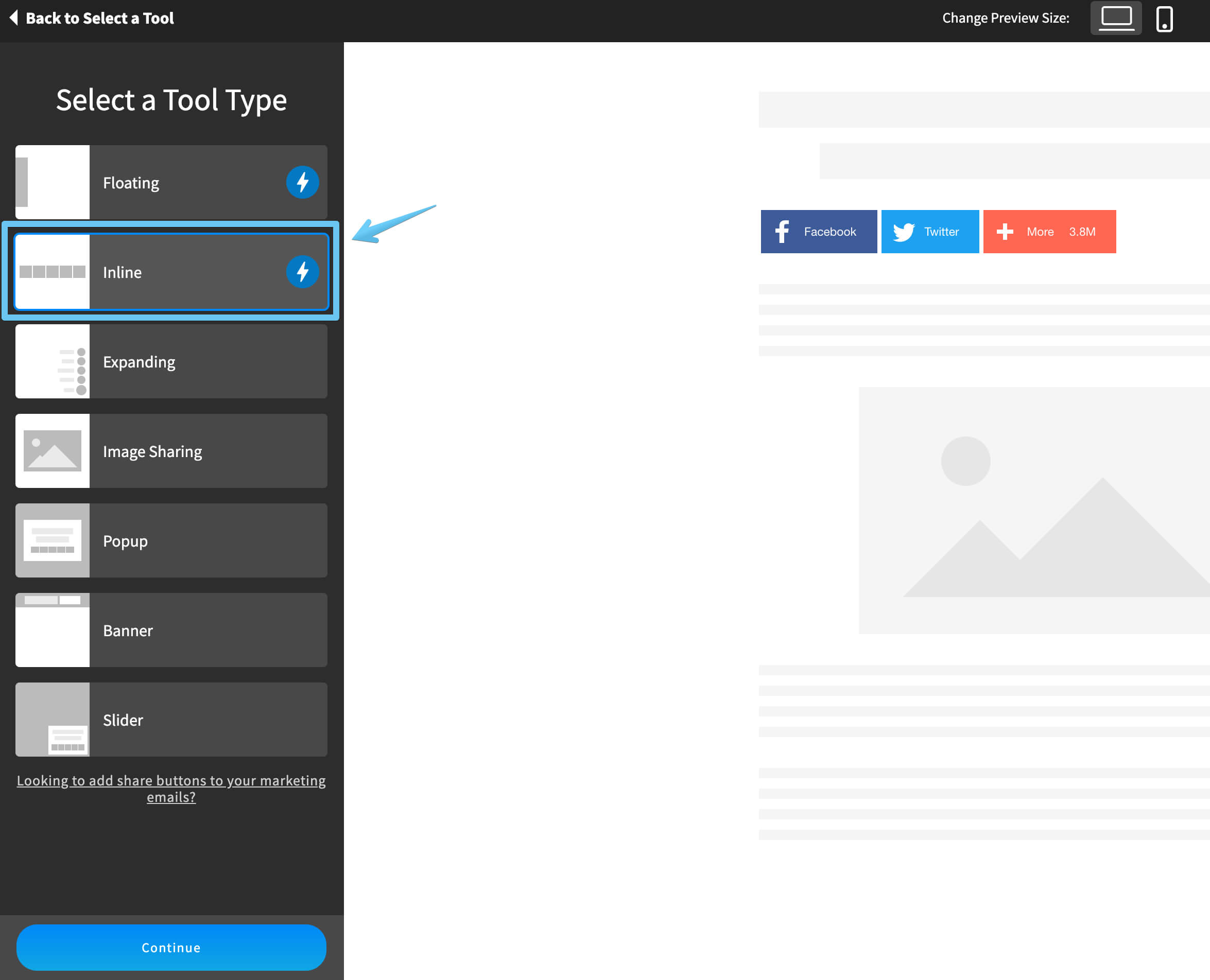Switch preview to desktop laptop icon

[x=1115, y=18]
